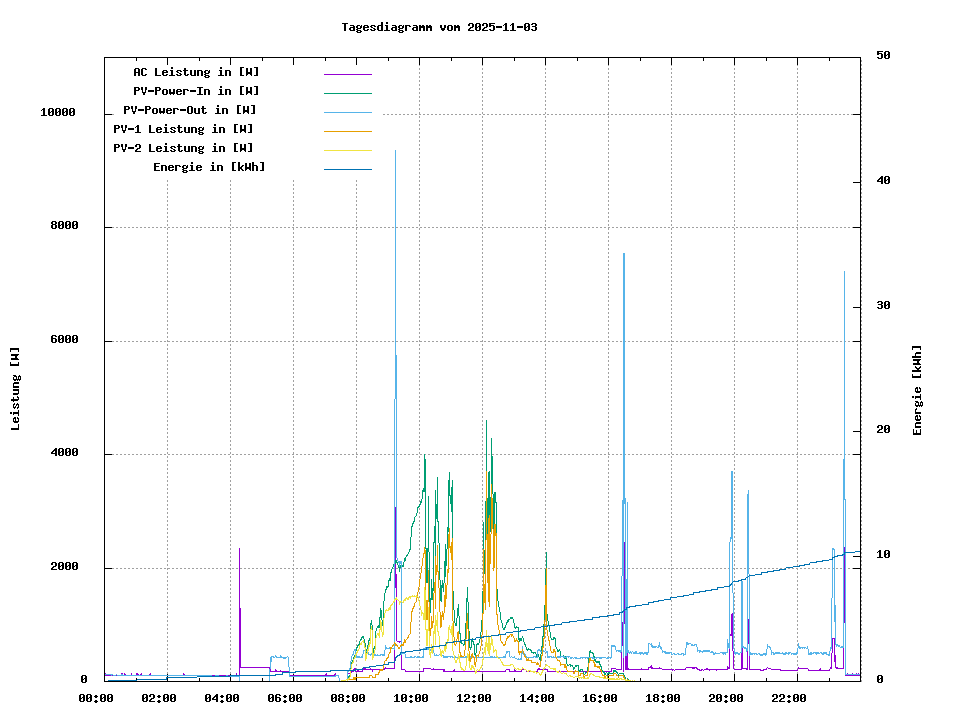Select the 08:00 time axis label
960x720 pixels.
(349, 698)
